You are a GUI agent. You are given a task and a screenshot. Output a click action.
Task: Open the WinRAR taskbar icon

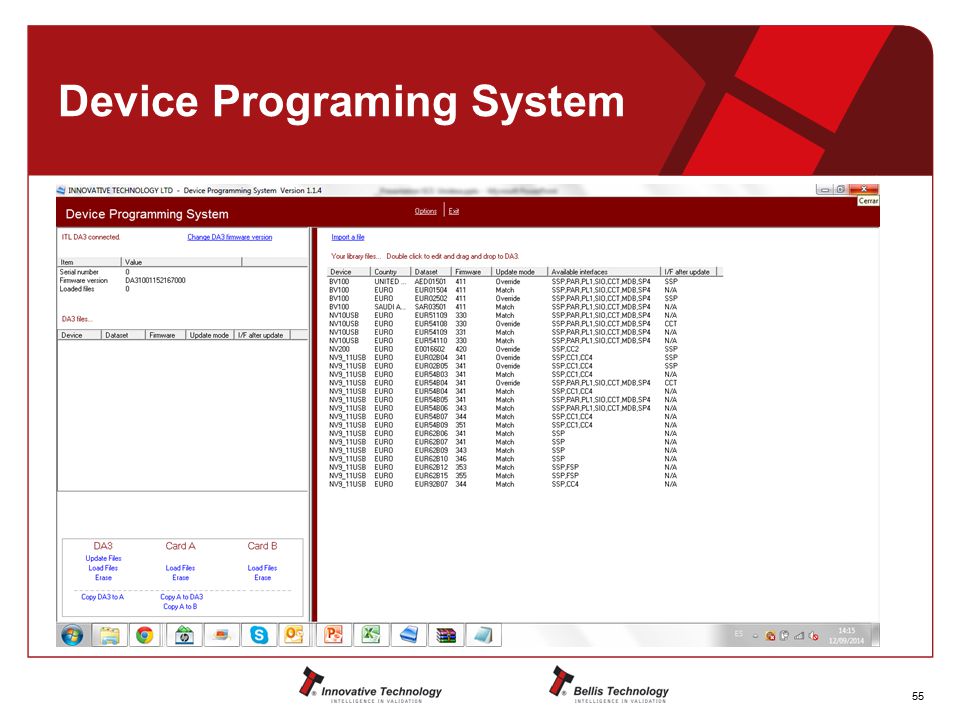[x=446, y=636]
